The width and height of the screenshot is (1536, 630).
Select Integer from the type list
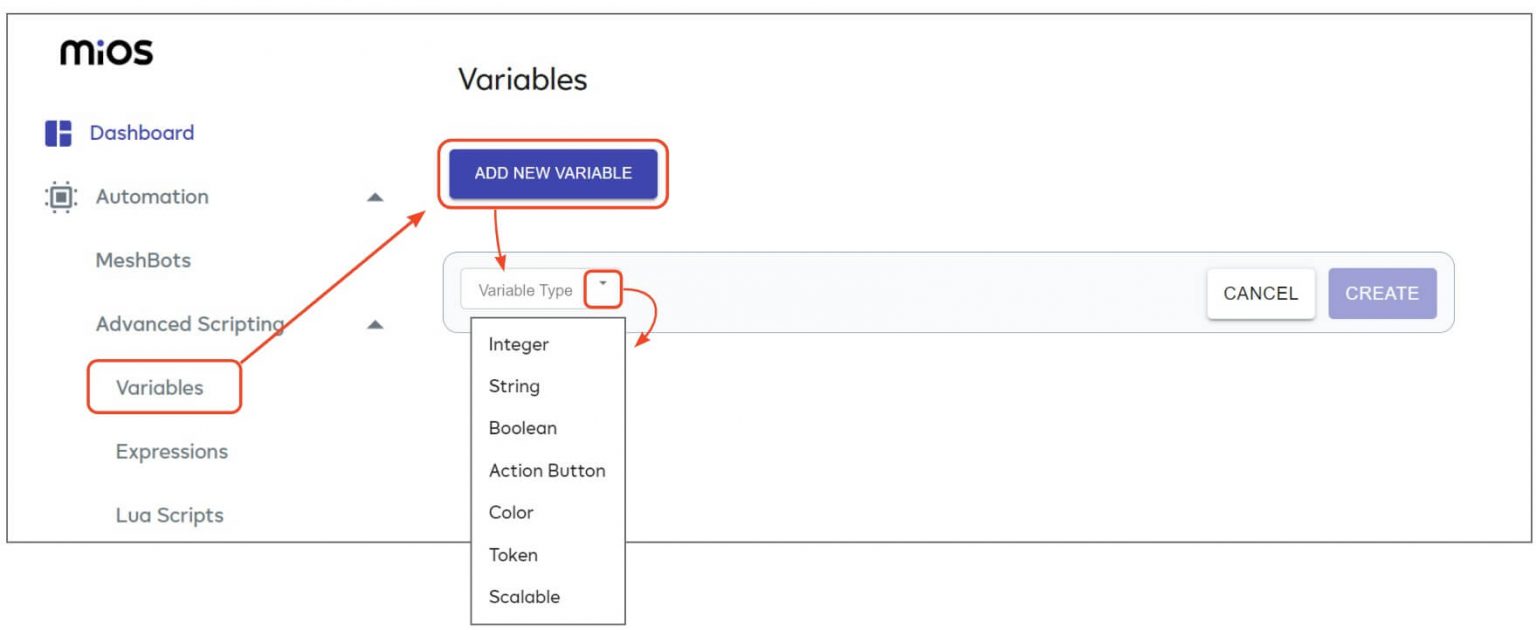517,344
